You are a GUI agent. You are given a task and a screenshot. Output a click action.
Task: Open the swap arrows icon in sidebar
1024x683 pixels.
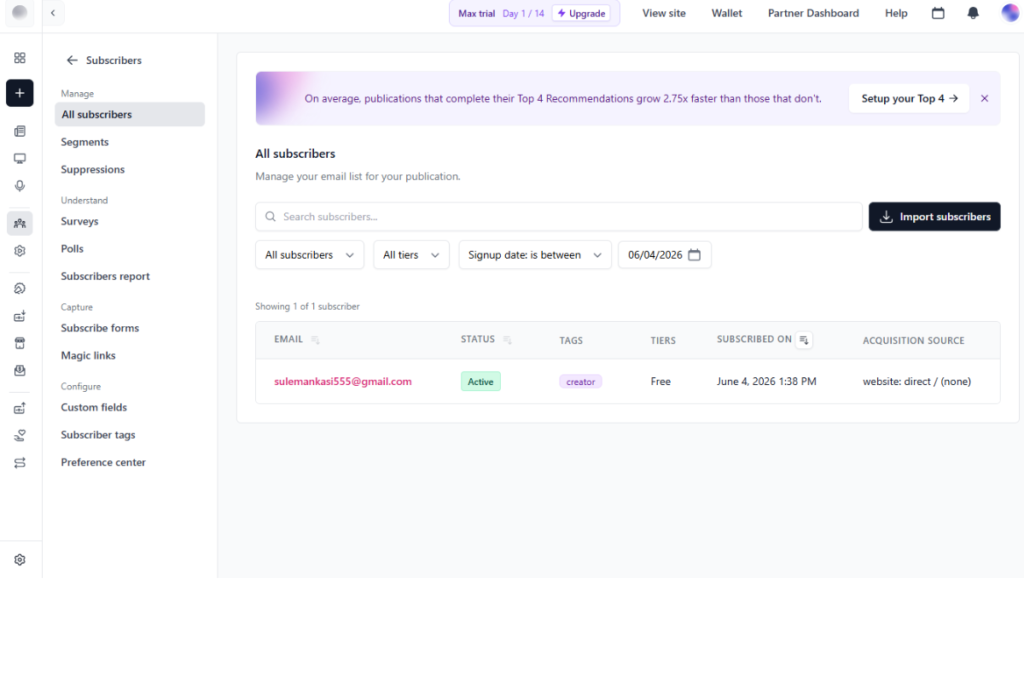[20, 463]
